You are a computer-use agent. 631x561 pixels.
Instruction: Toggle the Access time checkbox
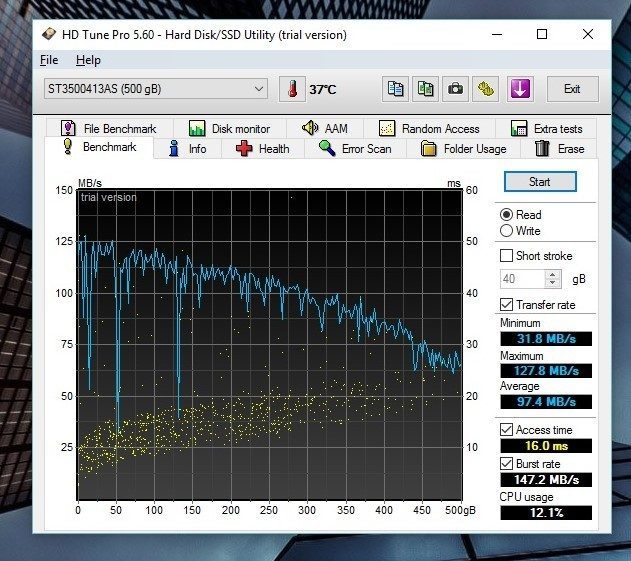[506, 429]
